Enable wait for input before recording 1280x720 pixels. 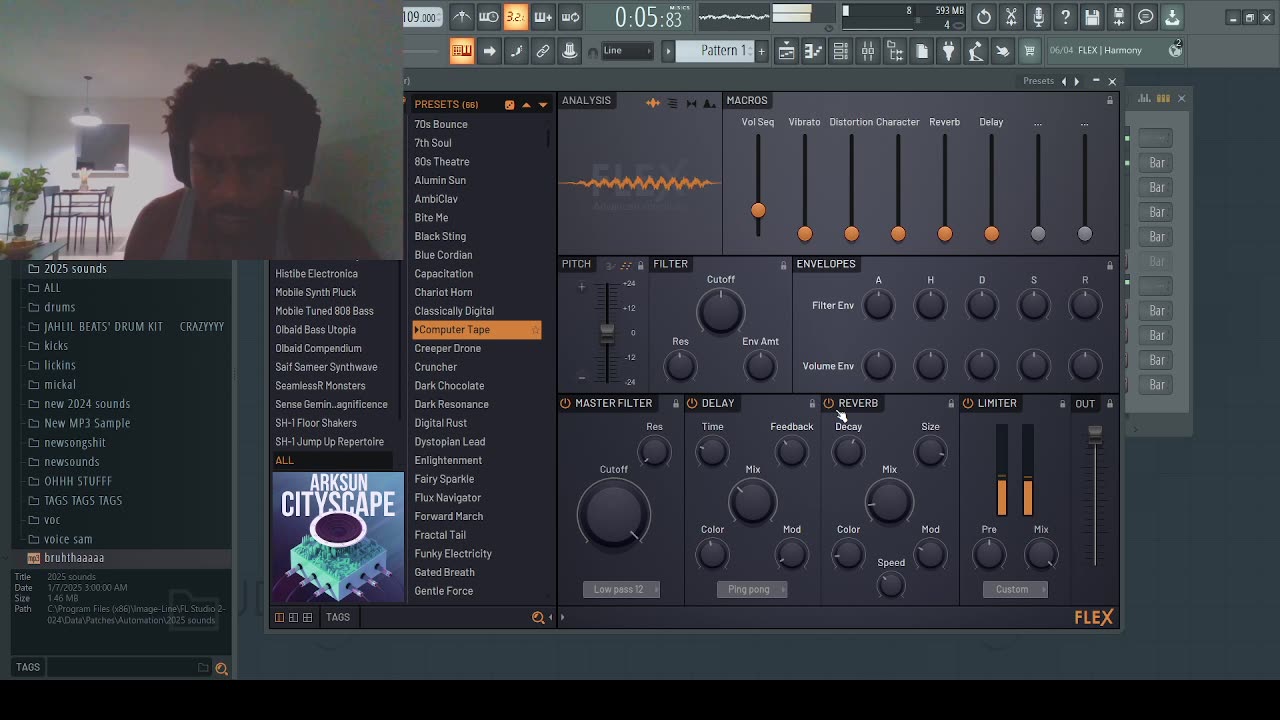[x=488, y=16]
